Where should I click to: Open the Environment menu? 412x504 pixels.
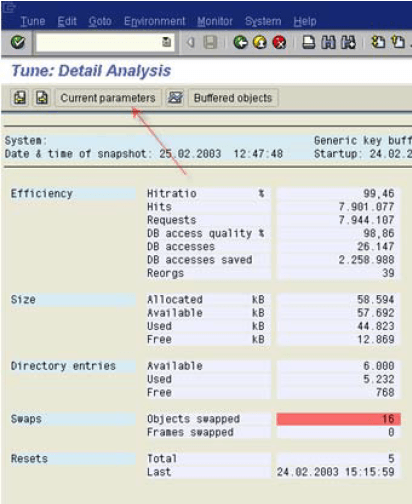pyautogui.click(x=154, y=21)
